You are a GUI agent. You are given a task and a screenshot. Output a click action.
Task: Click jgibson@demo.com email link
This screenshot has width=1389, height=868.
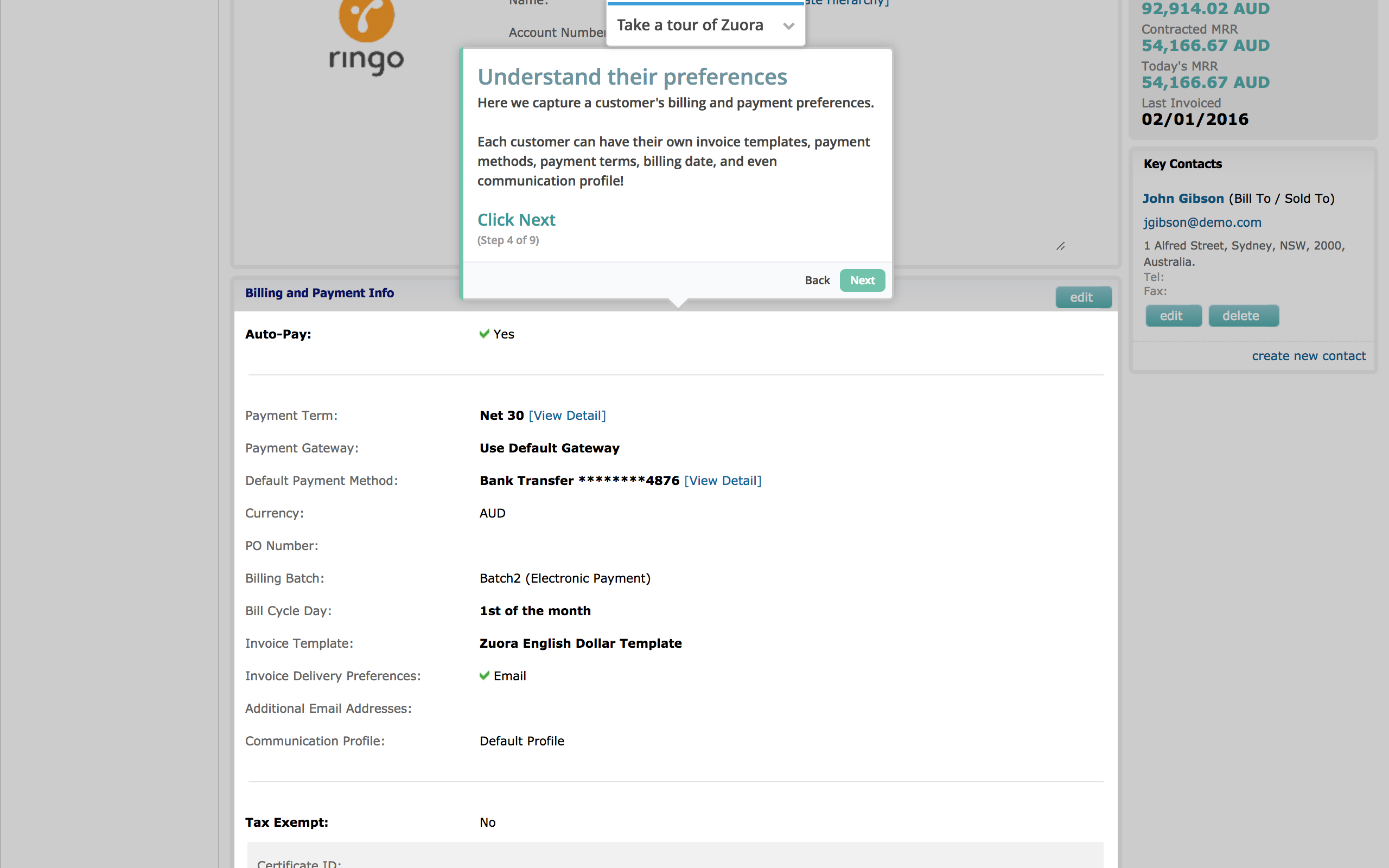(1202, 222)
